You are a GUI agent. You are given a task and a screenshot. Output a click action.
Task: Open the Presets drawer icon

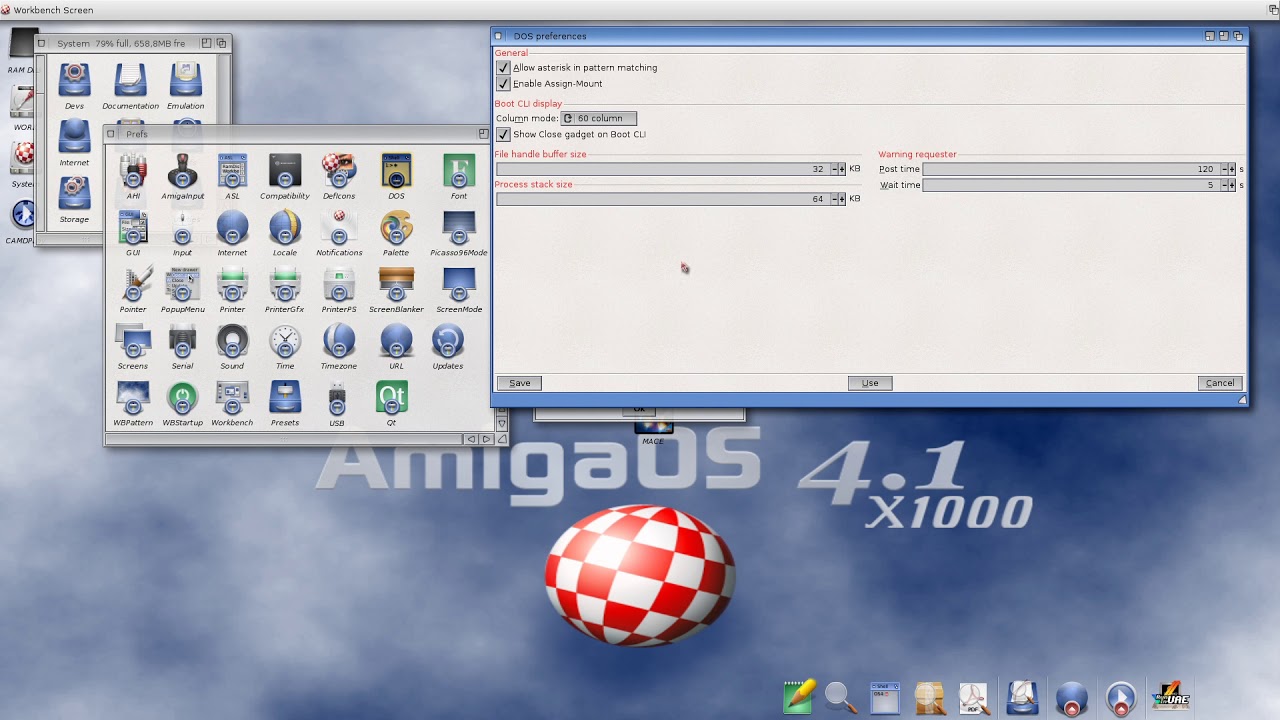point(285,398)
